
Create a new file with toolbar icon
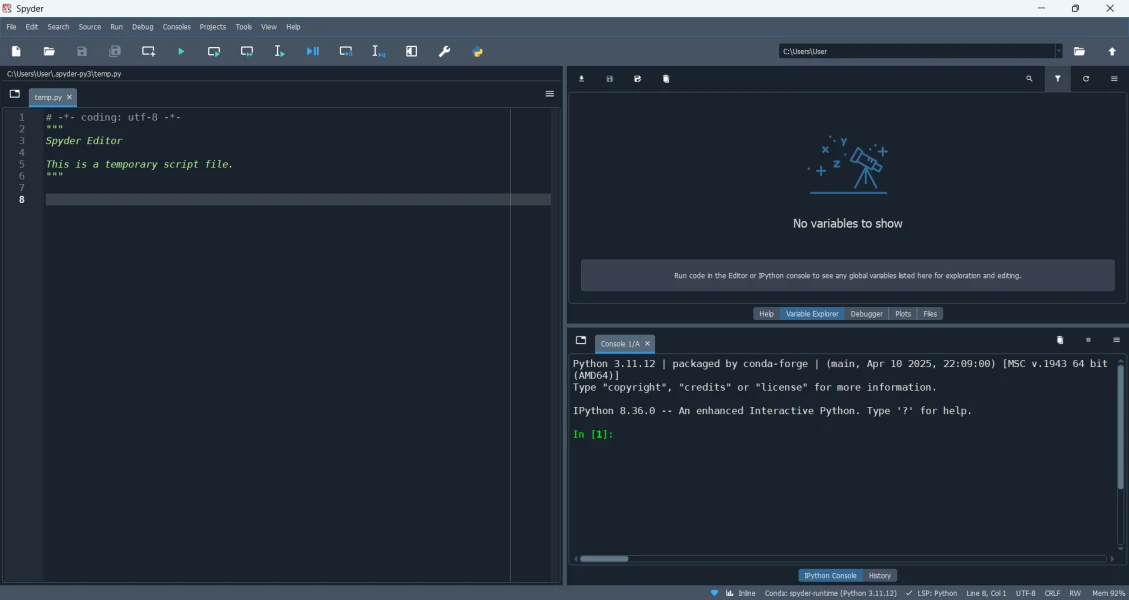click(16, 51)
